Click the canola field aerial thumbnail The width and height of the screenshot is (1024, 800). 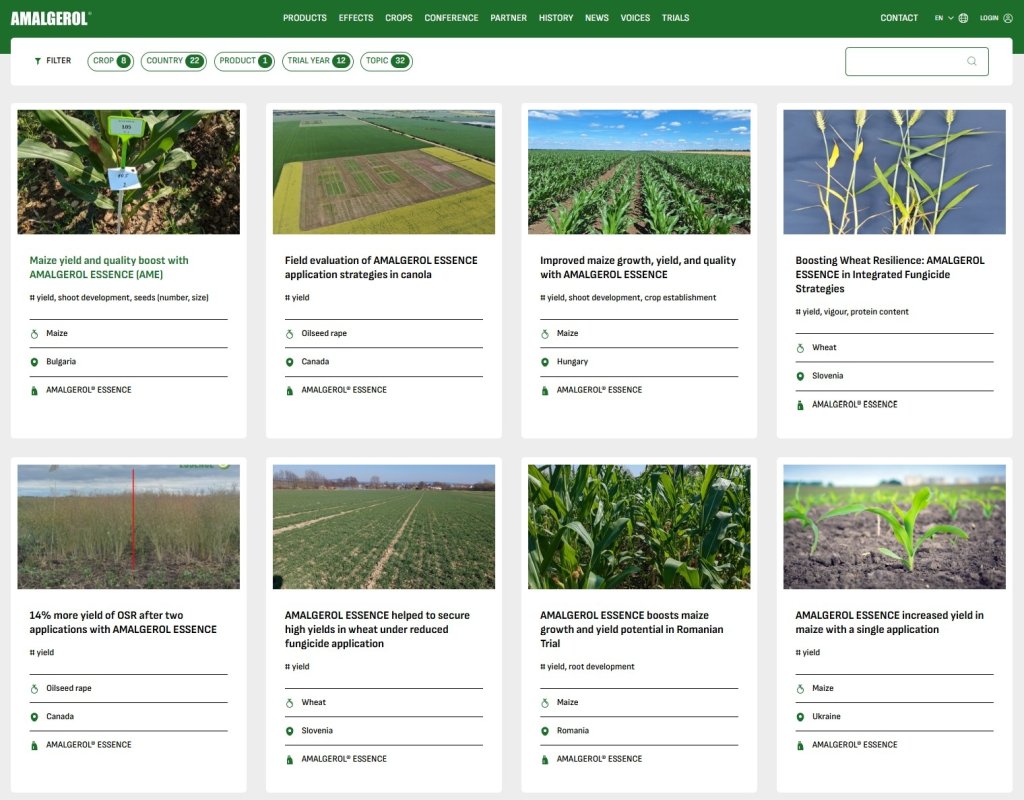pos(384,172)
